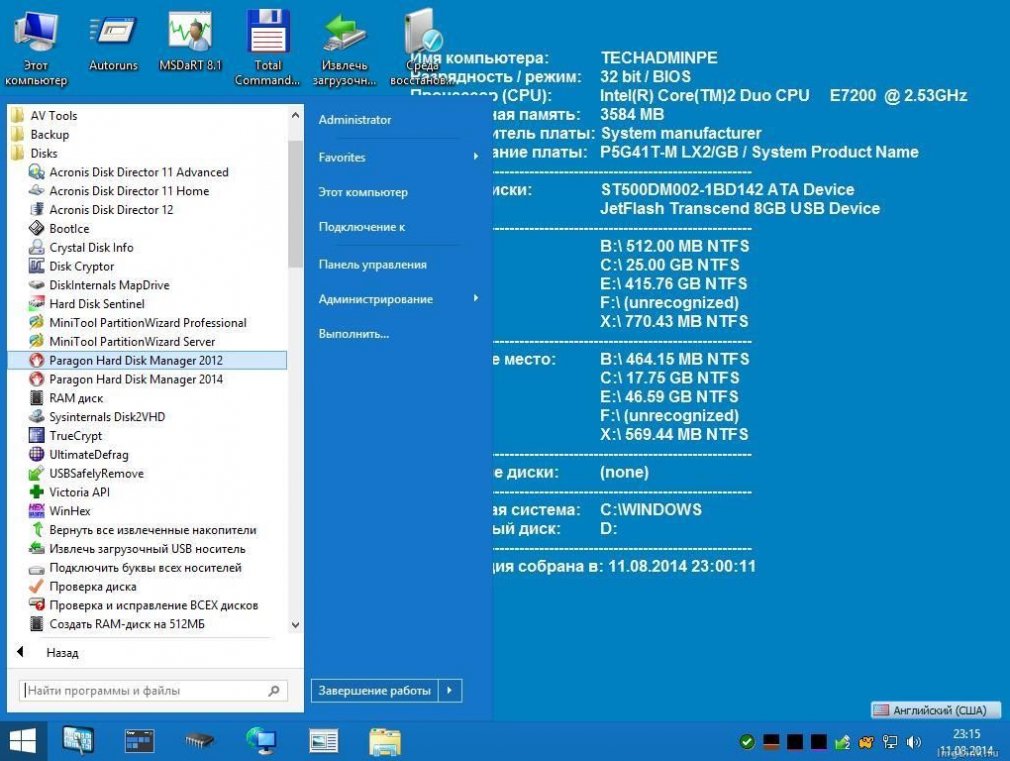This screenshot has height=761, width=1010.
Task: Open the AV Tools folder
Action: point(53,115)
